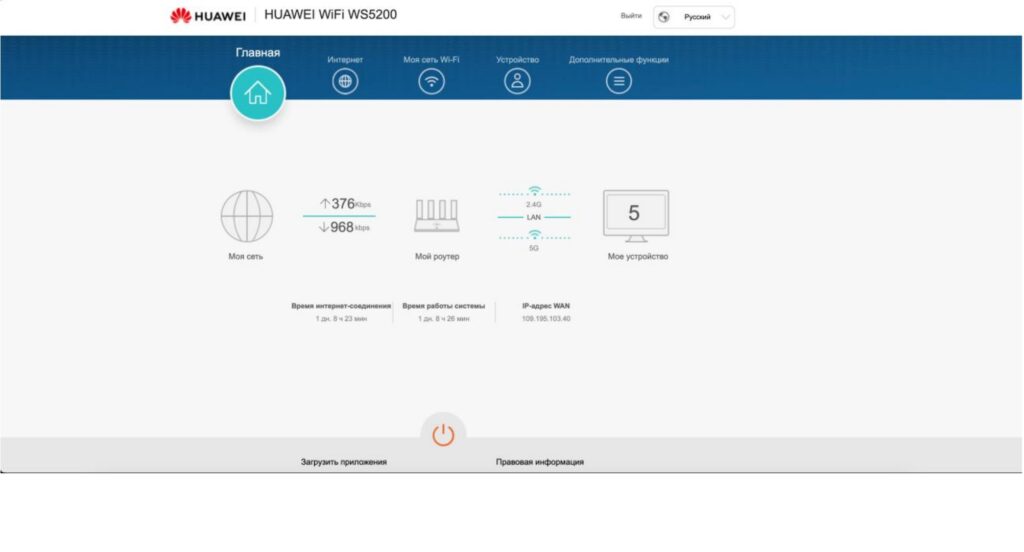The width and height of the screenshot is (1024, 552).
Task: Open the Интернет globe icon
Action: (x=345, y=82)
